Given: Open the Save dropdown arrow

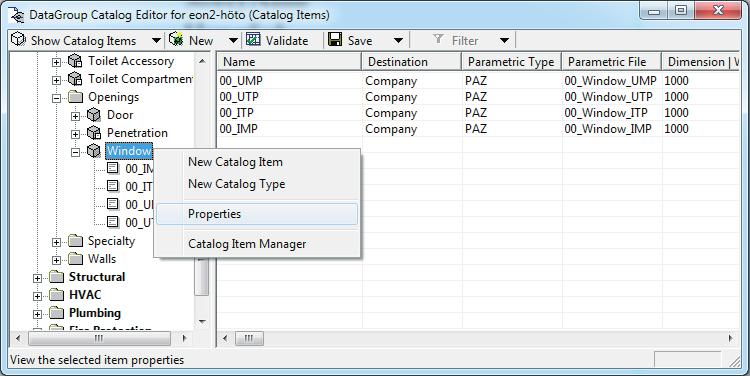Looking at the screenshot, I should (x=398, y=41).
